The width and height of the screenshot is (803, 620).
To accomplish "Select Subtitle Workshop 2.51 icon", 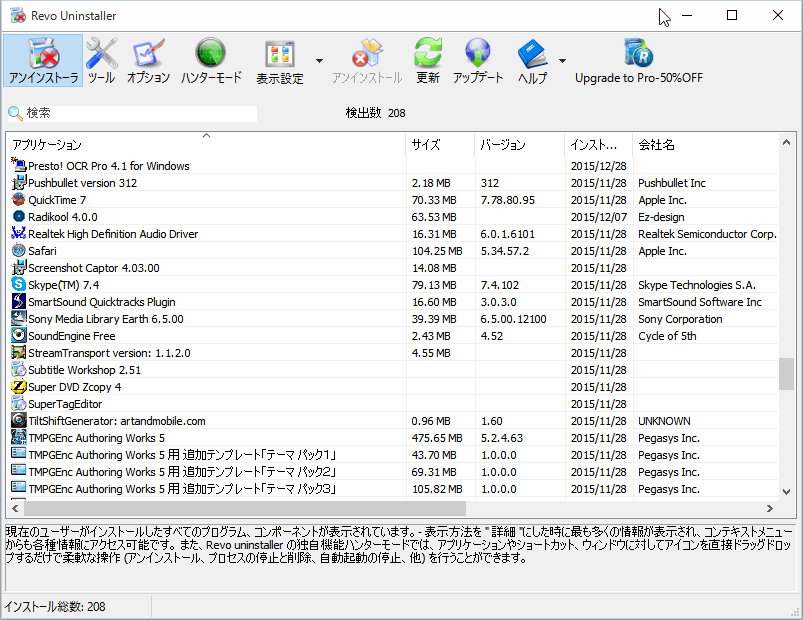I will pos(18,369).
